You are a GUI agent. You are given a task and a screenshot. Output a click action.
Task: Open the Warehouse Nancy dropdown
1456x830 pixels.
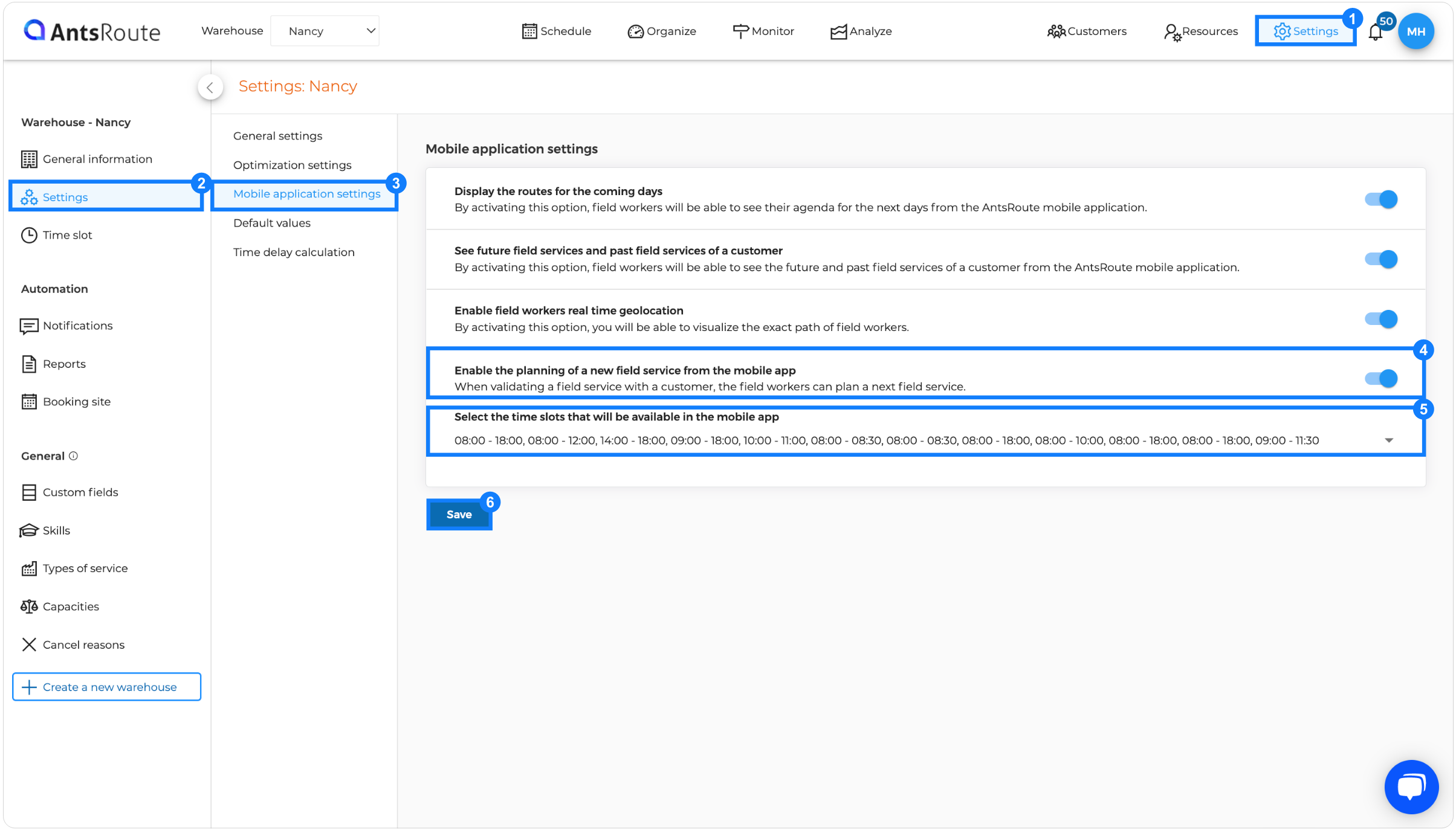pos(325,31)
